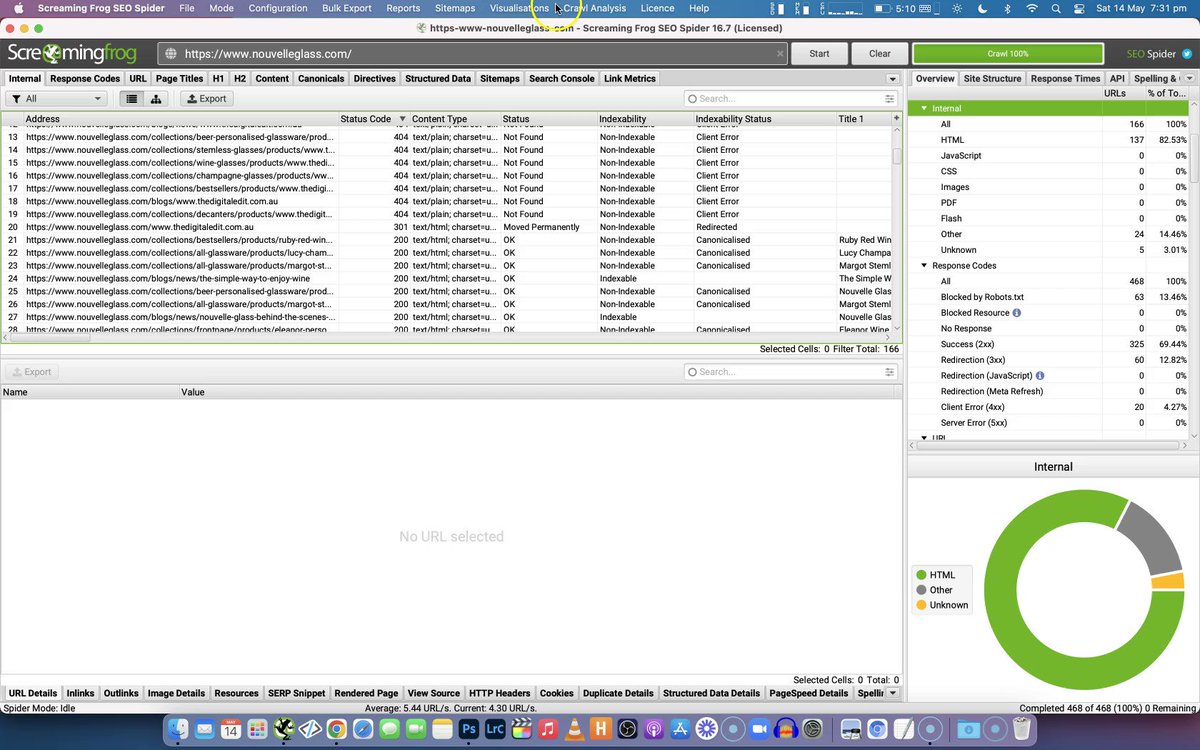Open Safari from the dock

362,730
